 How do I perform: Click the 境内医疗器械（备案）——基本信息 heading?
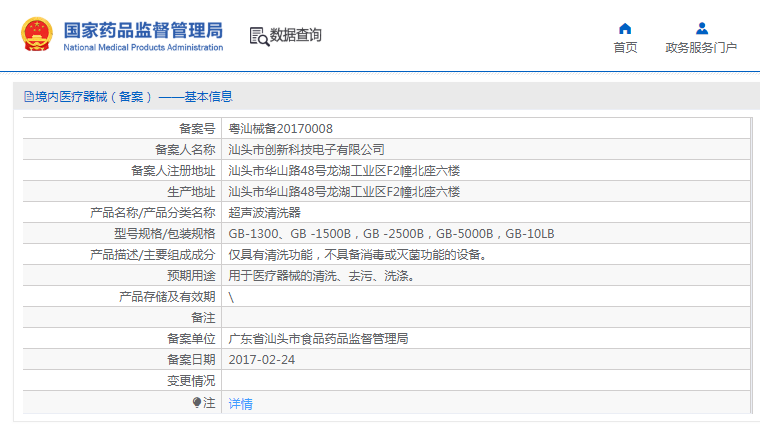[134, 97]
